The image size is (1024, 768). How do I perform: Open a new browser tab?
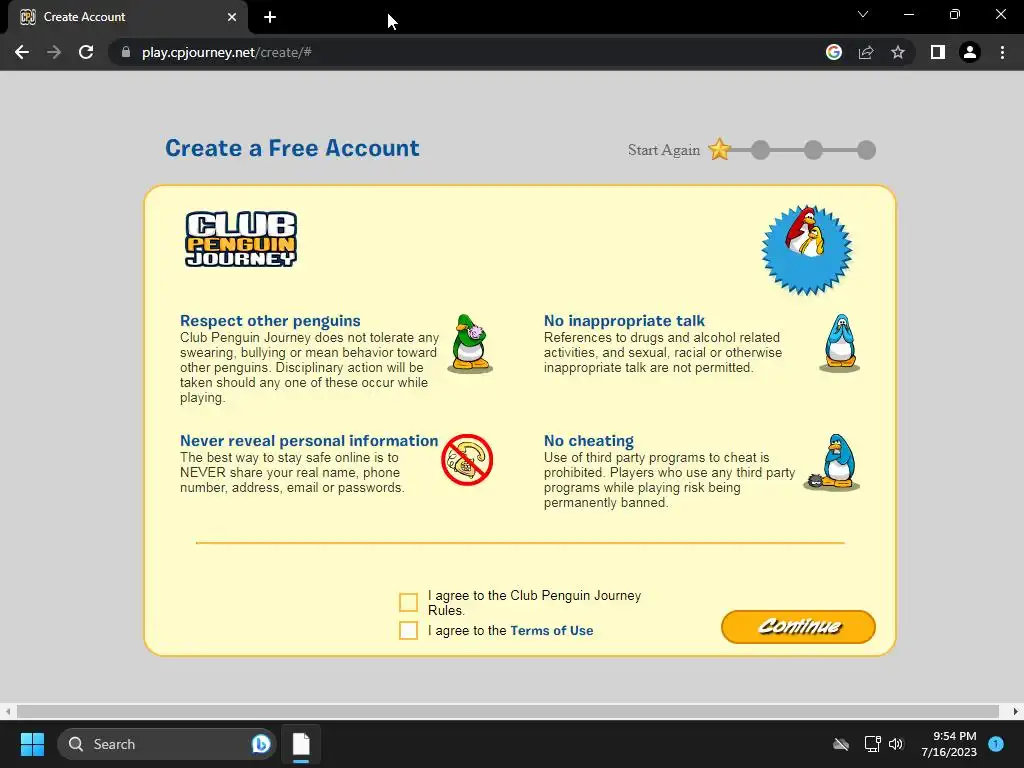[270, 17]
